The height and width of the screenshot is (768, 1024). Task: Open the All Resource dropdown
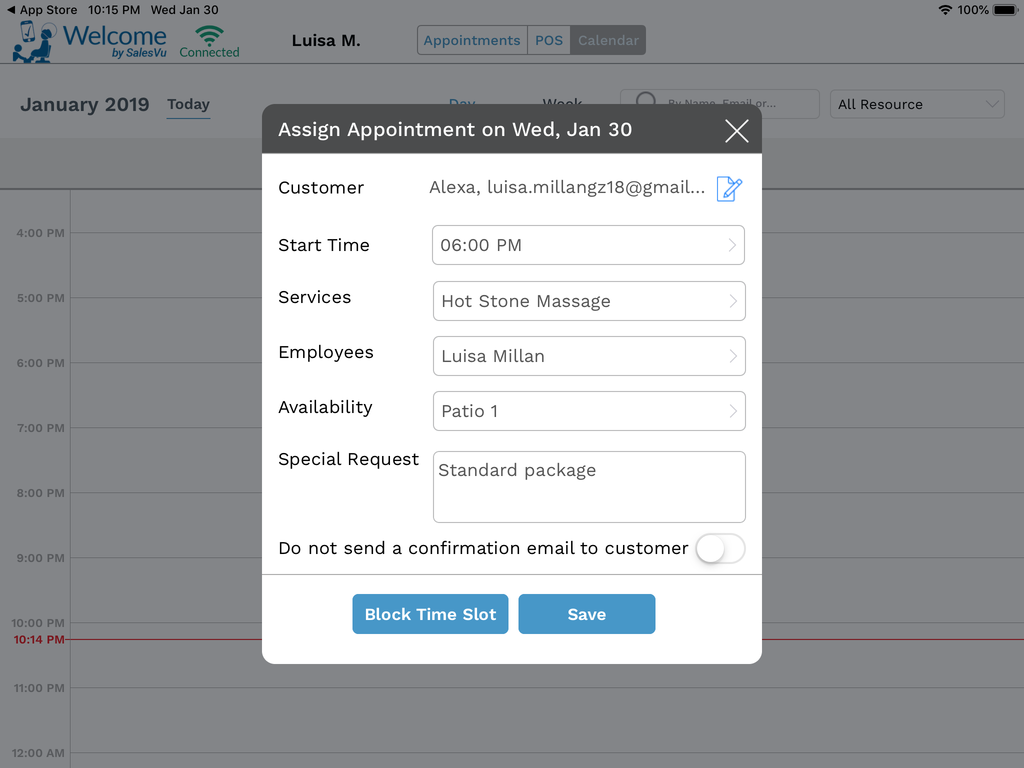coord(917,104)
